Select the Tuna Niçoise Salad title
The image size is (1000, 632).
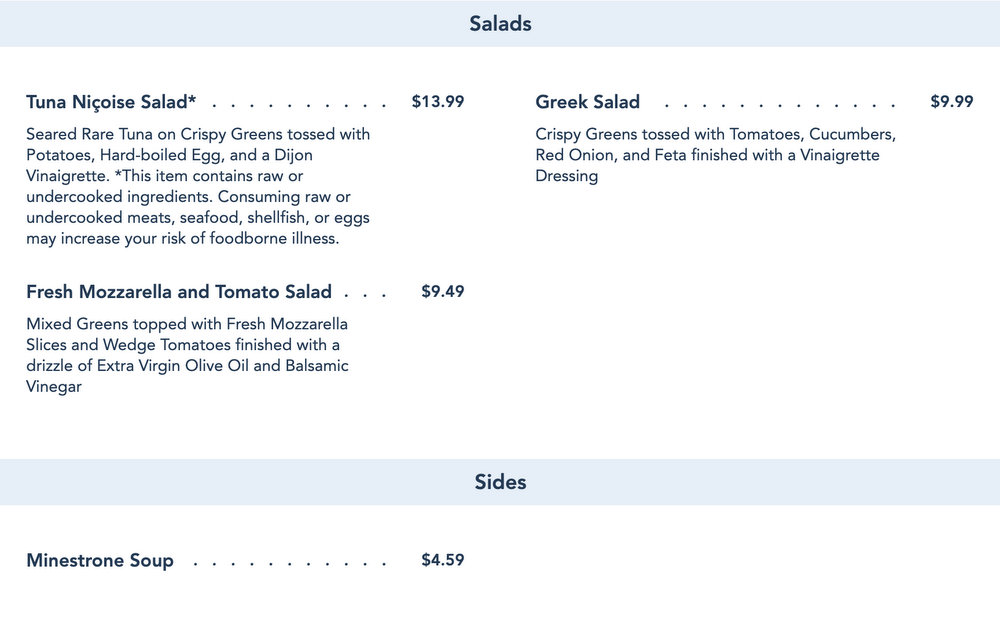(111, 102)
